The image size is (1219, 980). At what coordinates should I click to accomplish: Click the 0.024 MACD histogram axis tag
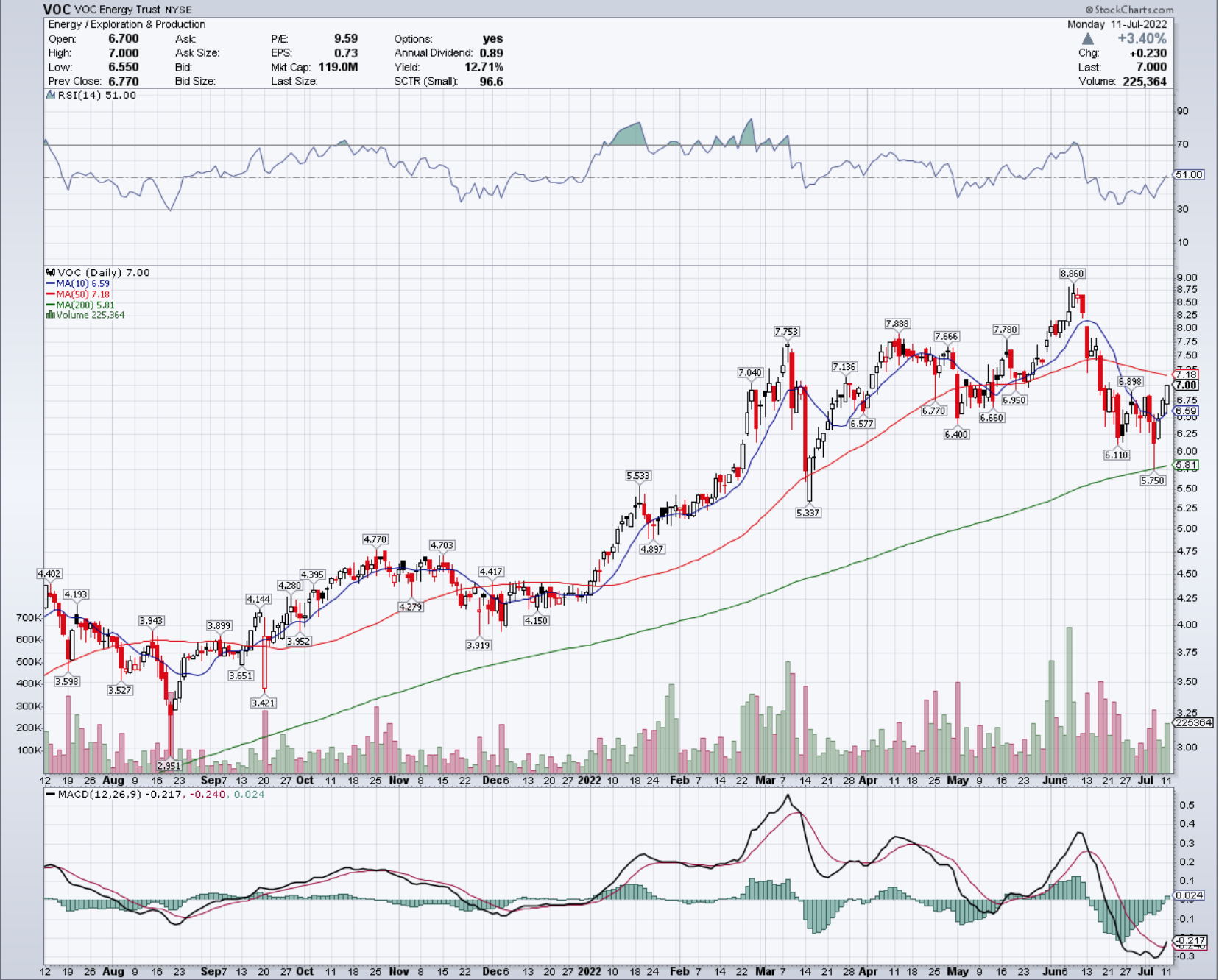pyautogui.click(x=1189, y=895)
